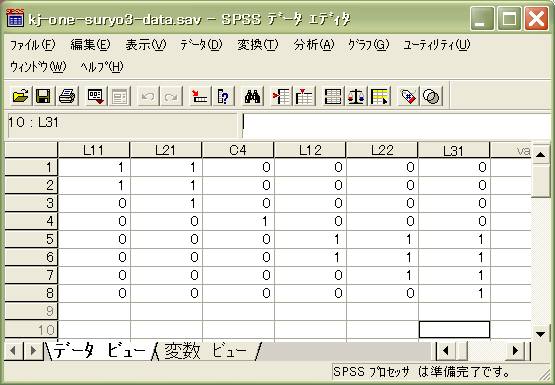Screen dimensions: 555x385
Task: Click the tab scroll left arrow
Action: (13, 351)
